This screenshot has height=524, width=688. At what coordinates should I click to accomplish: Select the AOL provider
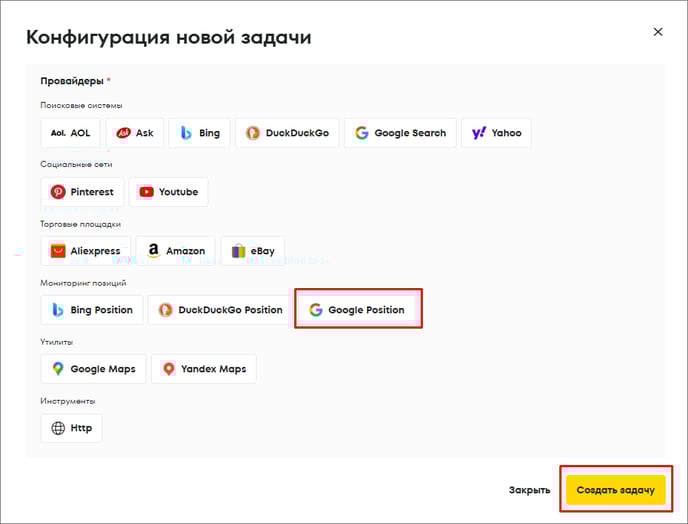[70, 133]
